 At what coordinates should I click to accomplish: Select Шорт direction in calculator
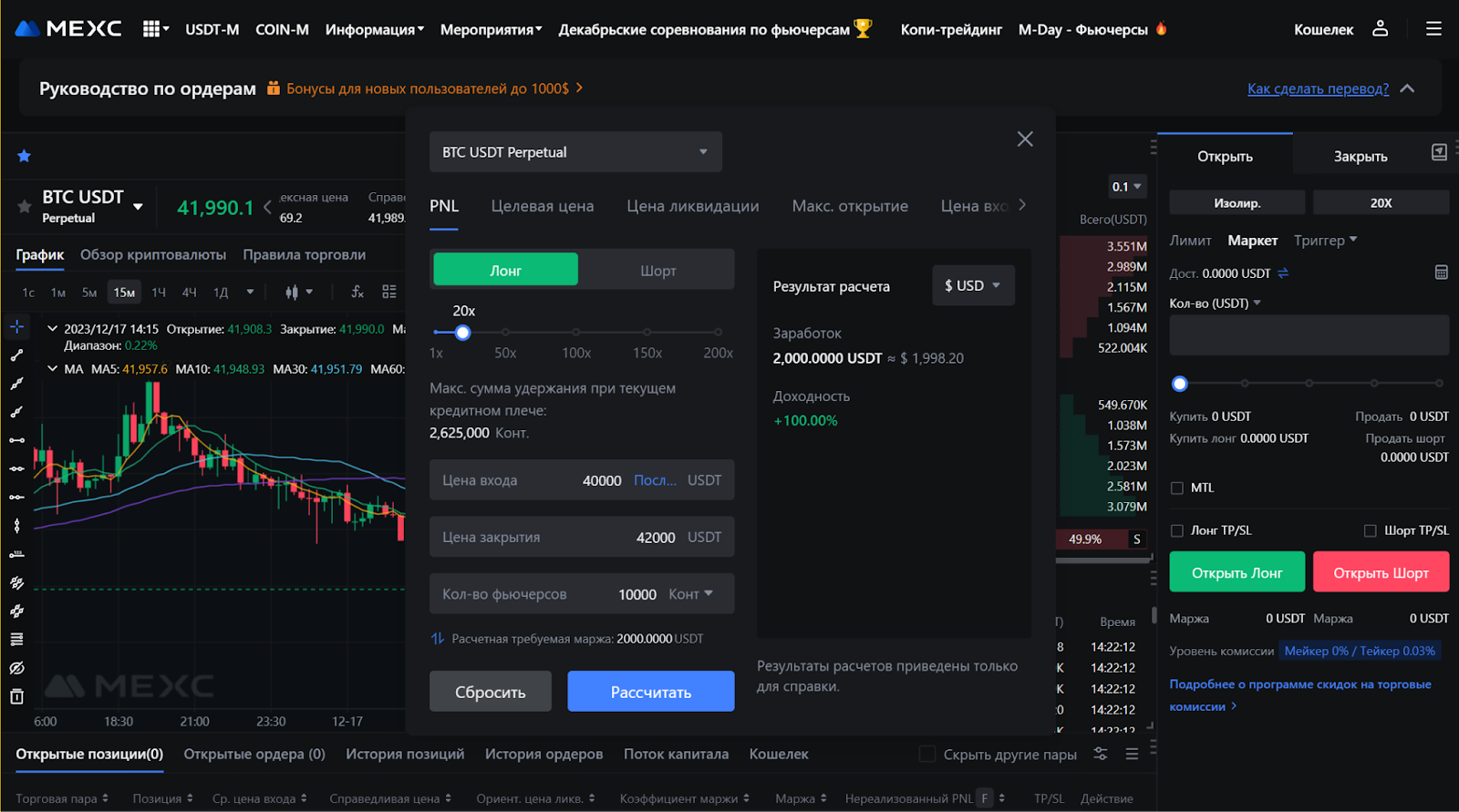[x=657, y=271]
